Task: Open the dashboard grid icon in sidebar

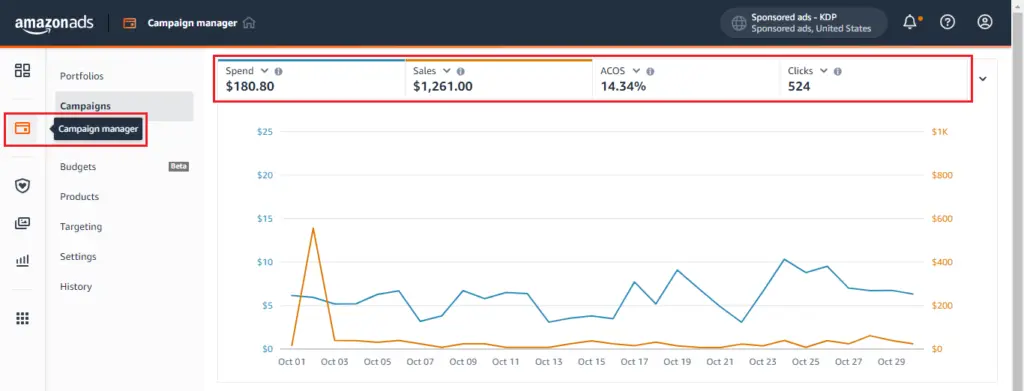Action: [x=23, y=70]
